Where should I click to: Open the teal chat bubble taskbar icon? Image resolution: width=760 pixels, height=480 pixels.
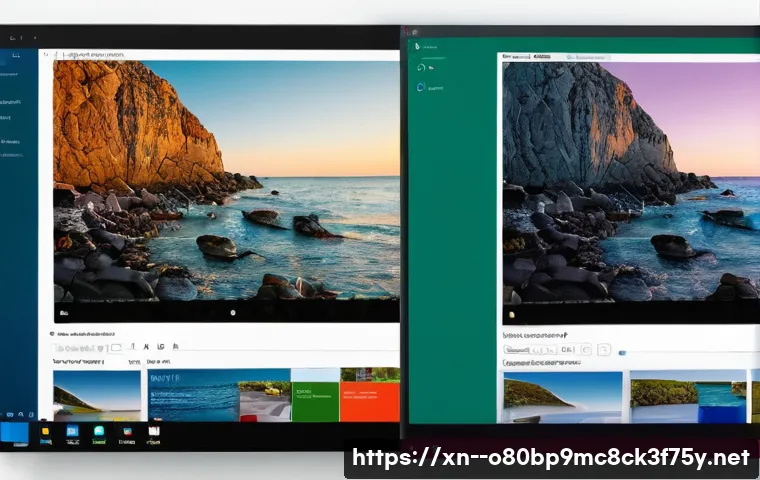[99, 431]
